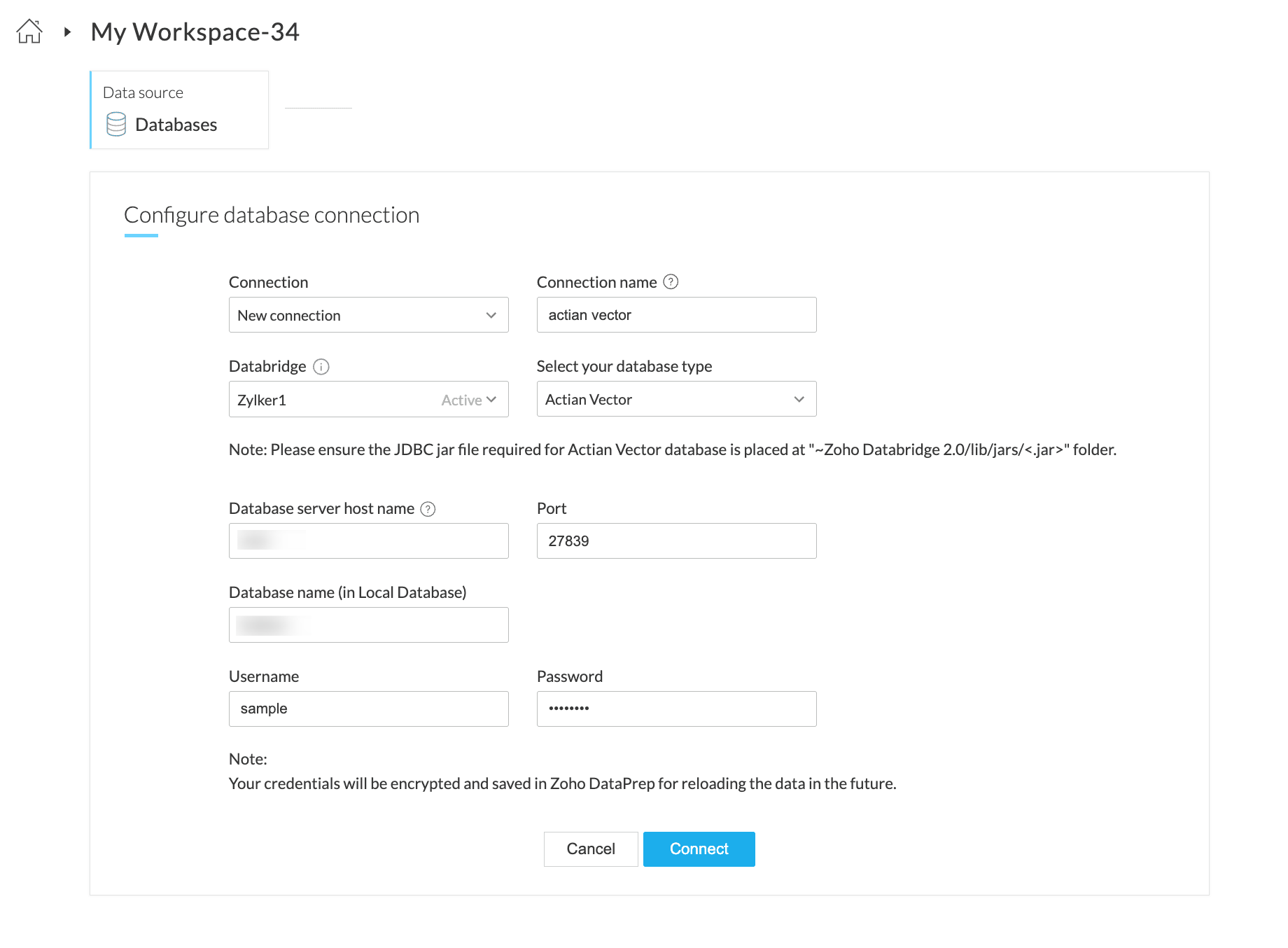Image resolution: width=1288 pixels, height=948 pixels.
Task: Open the database type dropdown
Action: [676, 399]
